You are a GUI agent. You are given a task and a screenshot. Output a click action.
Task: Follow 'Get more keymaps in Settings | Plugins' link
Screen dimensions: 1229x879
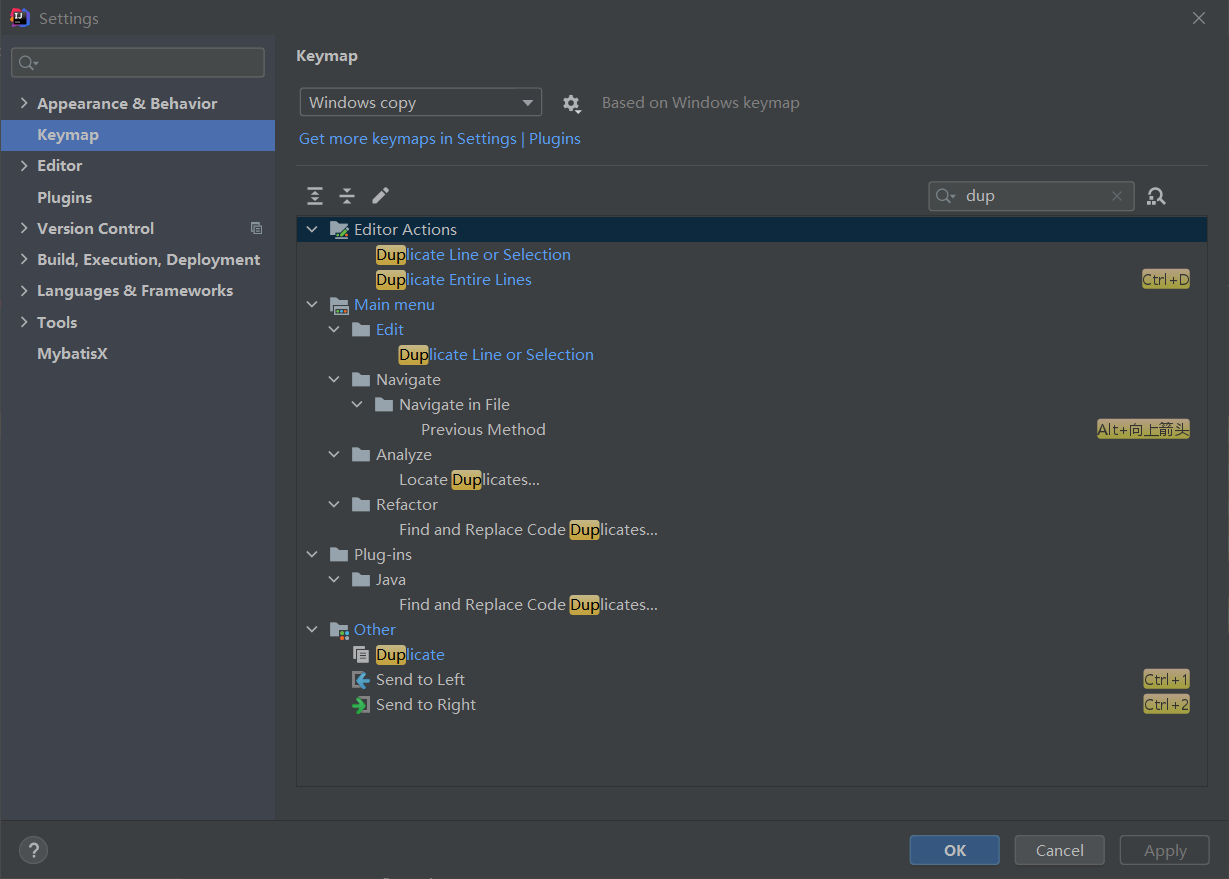(x=440, y=138)
